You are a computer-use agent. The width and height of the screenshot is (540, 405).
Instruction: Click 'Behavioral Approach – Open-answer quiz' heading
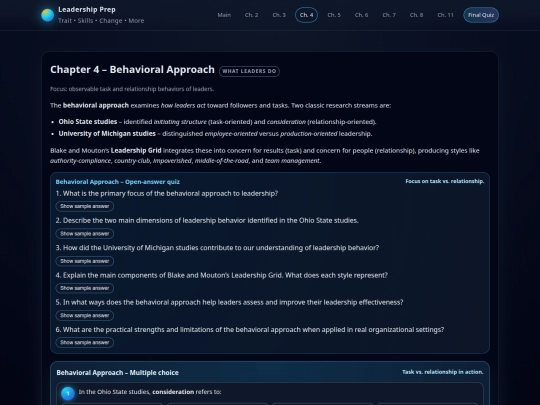point(118,182)
